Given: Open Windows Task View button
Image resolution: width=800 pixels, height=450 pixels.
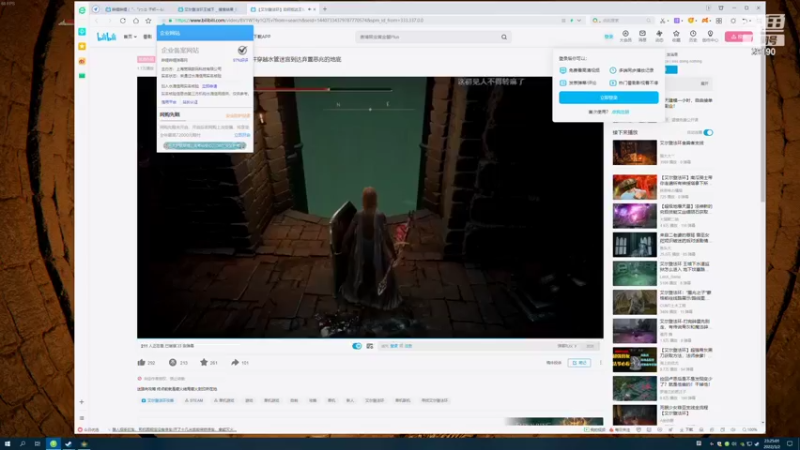Looking at the screenshot, I should coord(37,444).
